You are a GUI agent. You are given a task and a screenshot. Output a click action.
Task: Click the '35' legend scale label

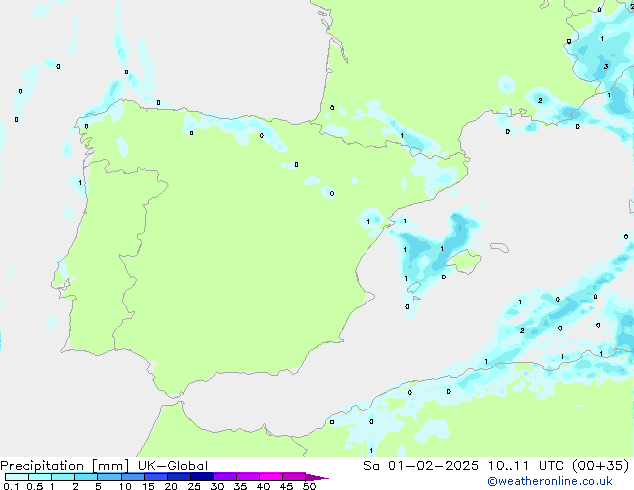[240, 486]
